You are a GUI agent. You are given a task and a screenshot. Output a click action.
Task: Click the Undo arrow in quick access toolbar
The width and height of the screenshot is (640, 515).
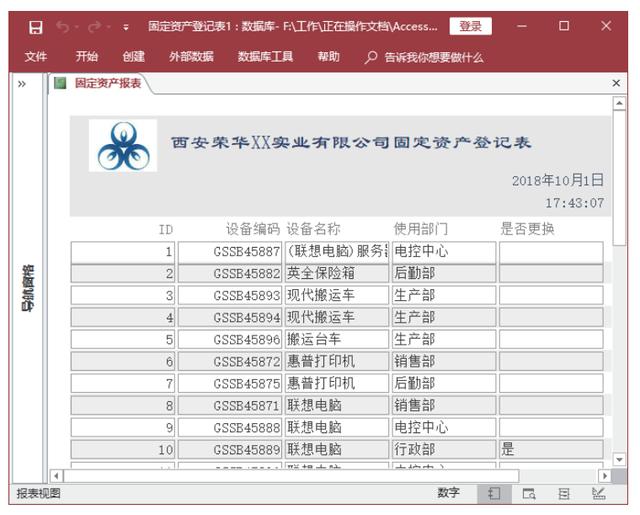62,27
